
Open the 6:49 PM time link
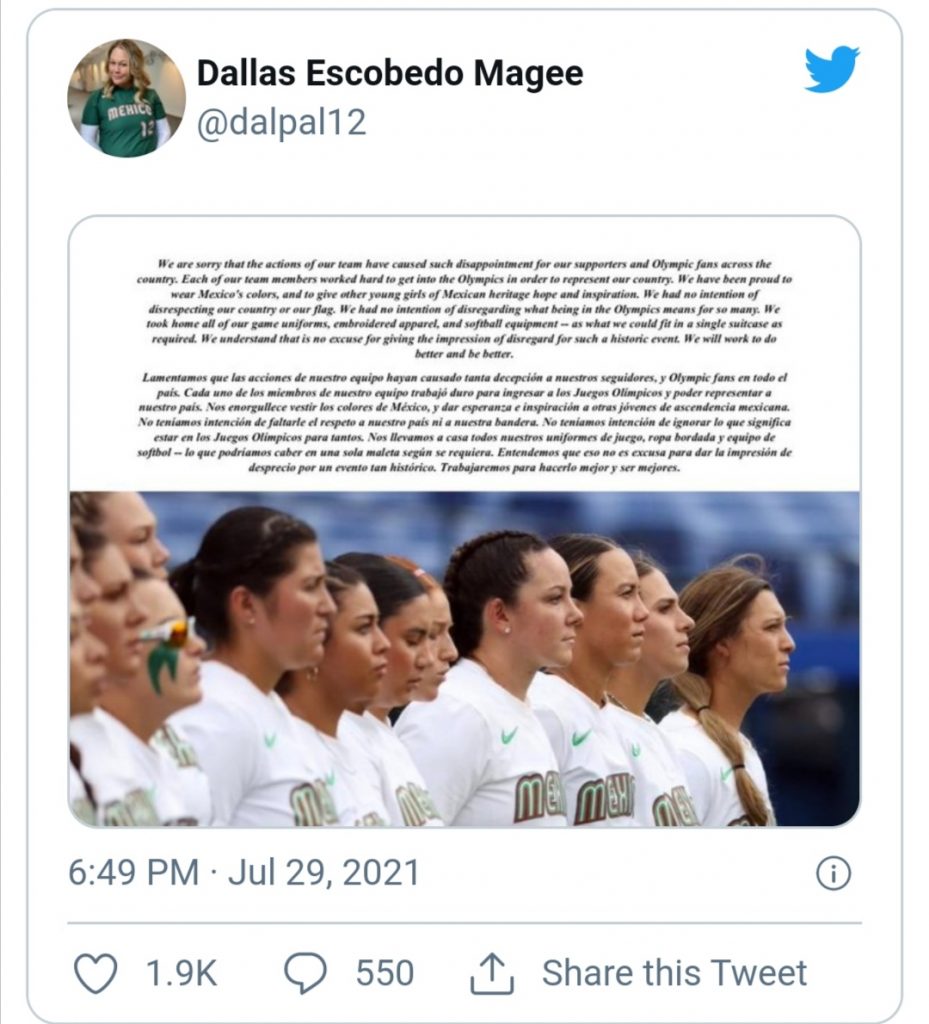(133, 873)
